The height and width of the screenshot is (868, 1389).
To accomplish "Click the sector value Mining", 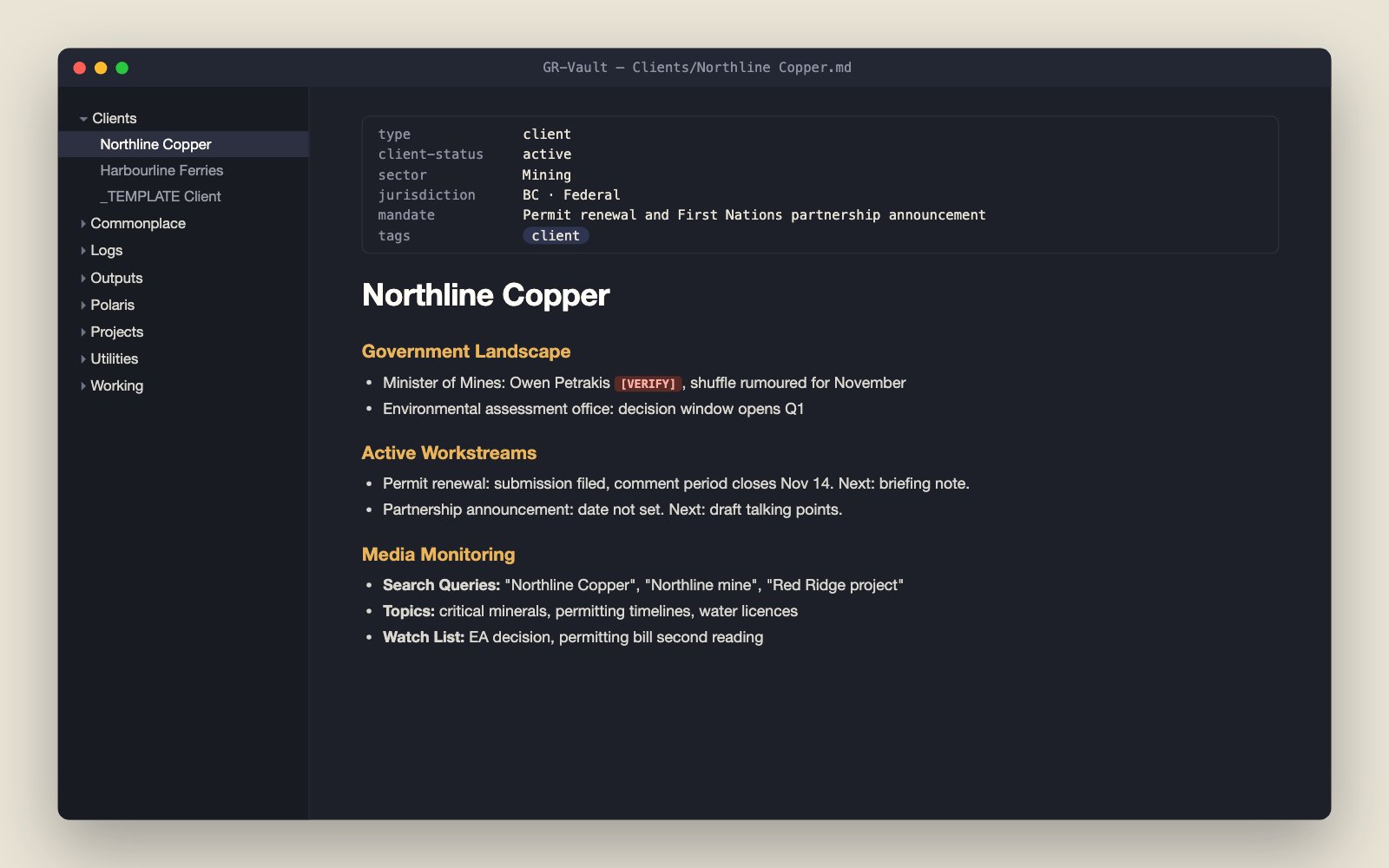I will [547, 174].
